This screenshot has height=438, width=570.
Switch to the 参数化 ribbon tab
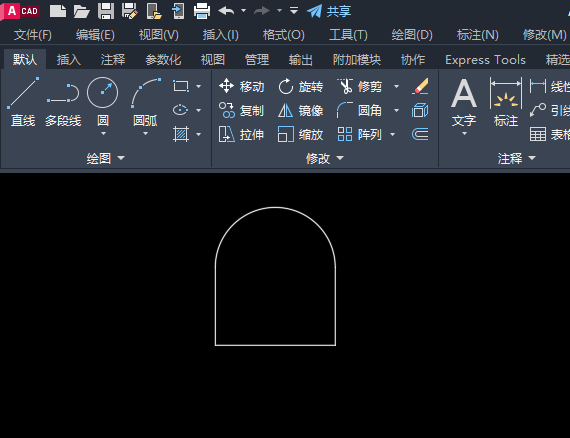pyautogui.click(x=163, y=60)
